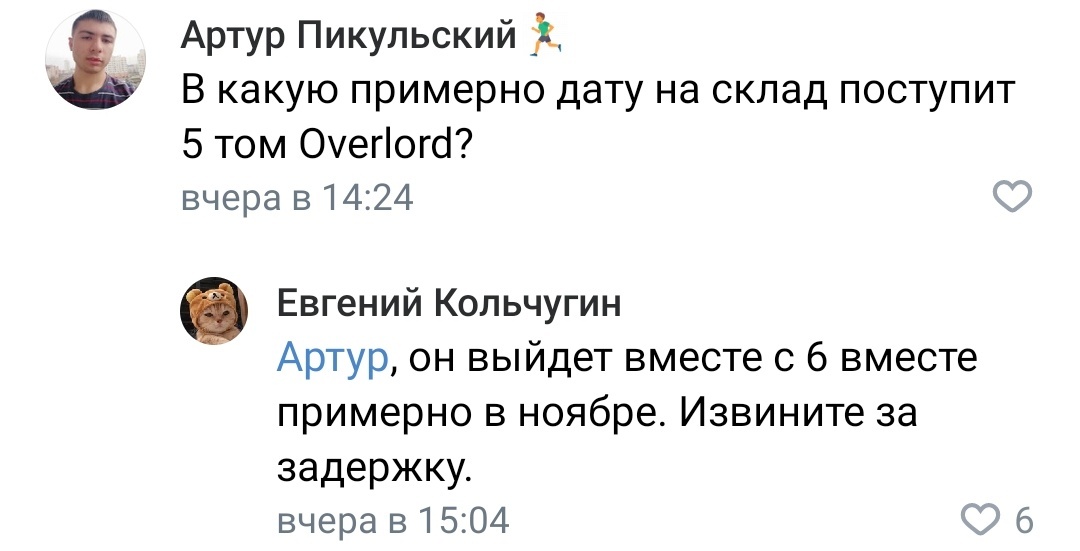Viewport: 1080px width, 551px height.
Task: Click the timestamp "вчера в 14:24"
Action: tap(296, 199)
